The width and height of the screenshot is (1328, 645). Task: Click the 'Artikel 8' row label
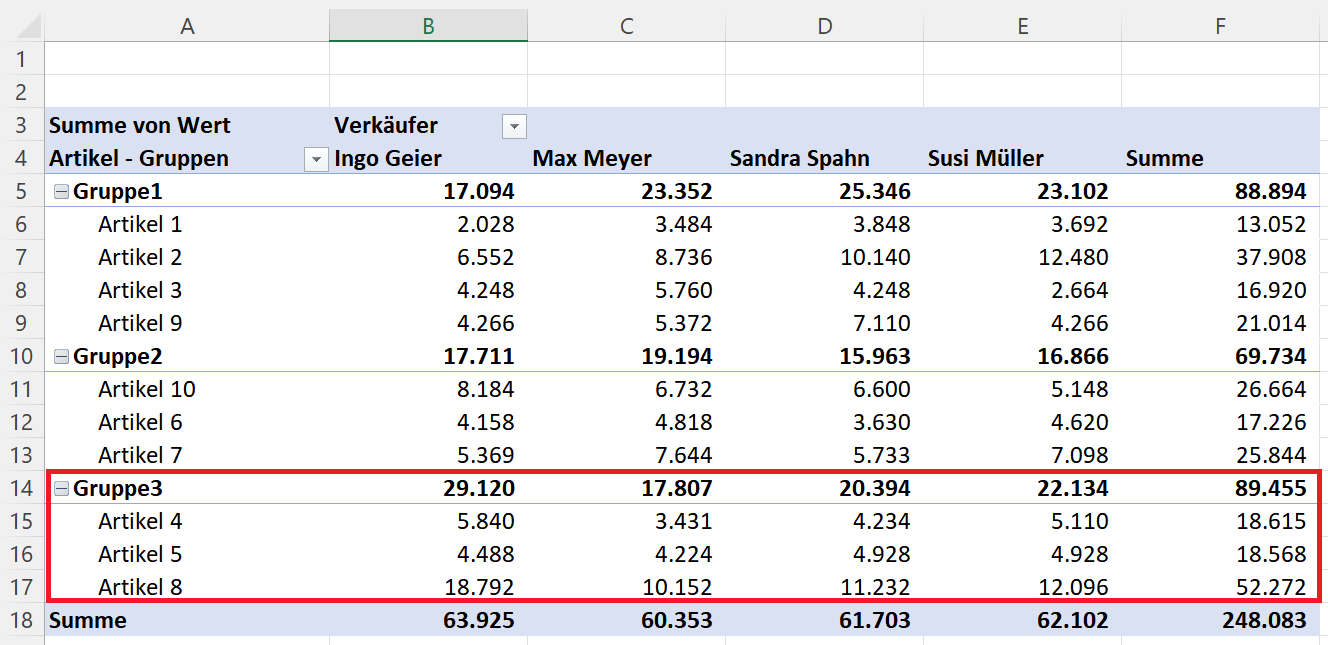click(140, 587)
